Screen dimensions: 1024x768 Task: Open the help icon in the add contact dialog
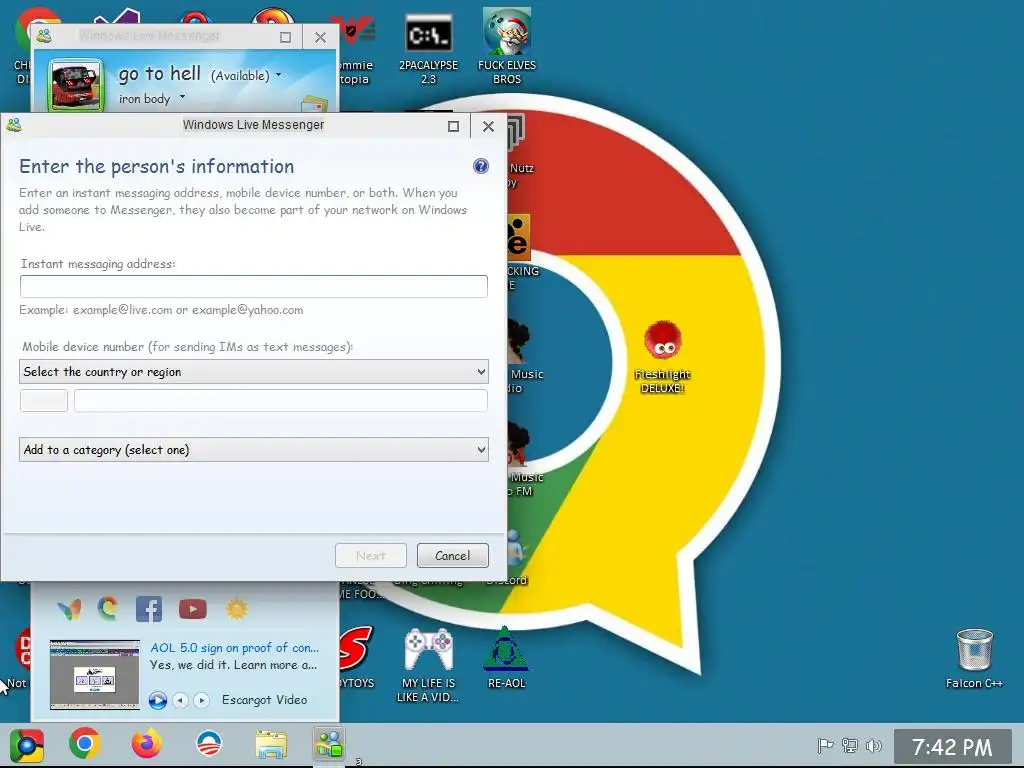click(481, 166)
